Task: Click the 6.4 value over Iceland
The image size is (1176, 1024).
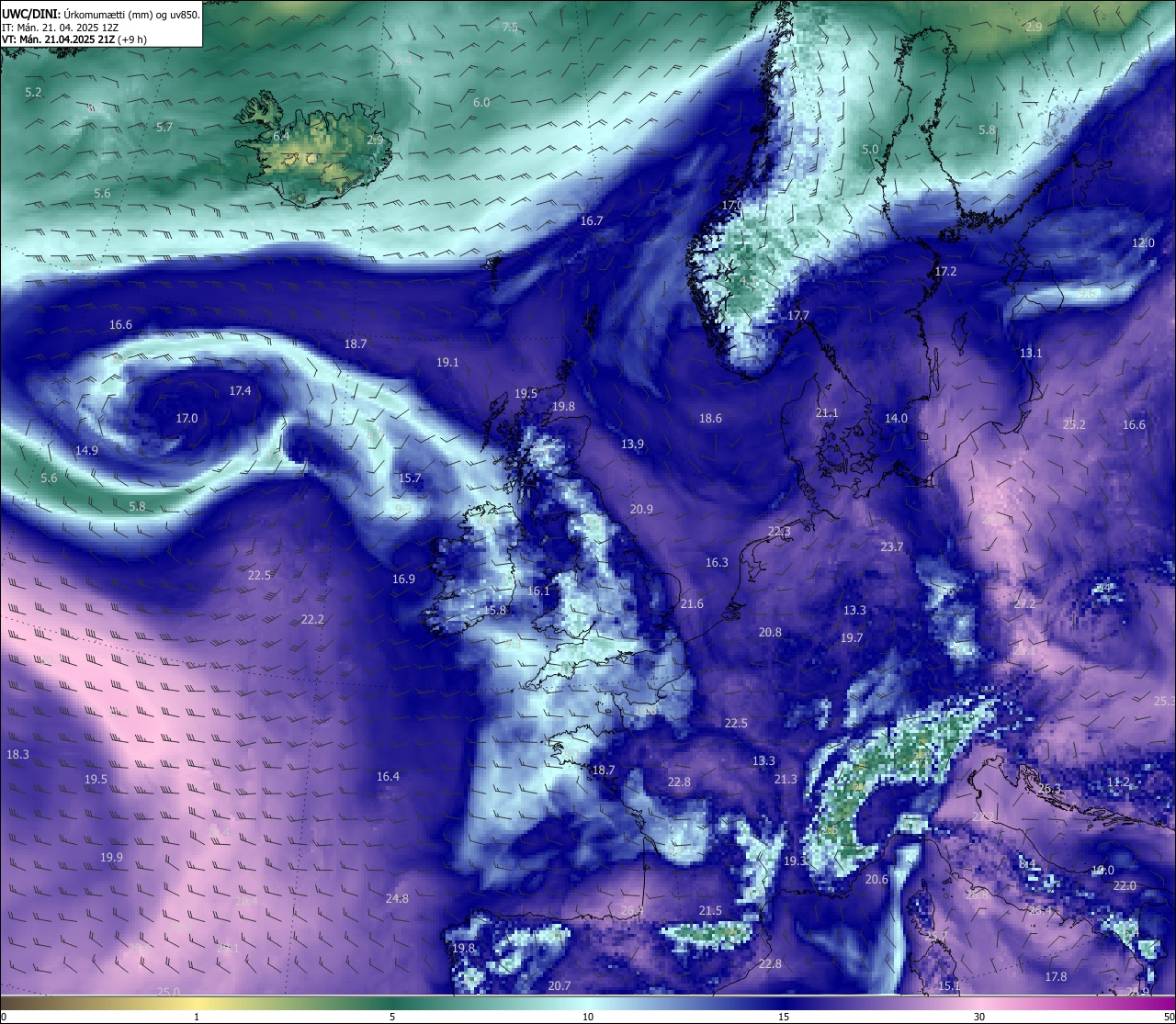Action: click(281, 136)
